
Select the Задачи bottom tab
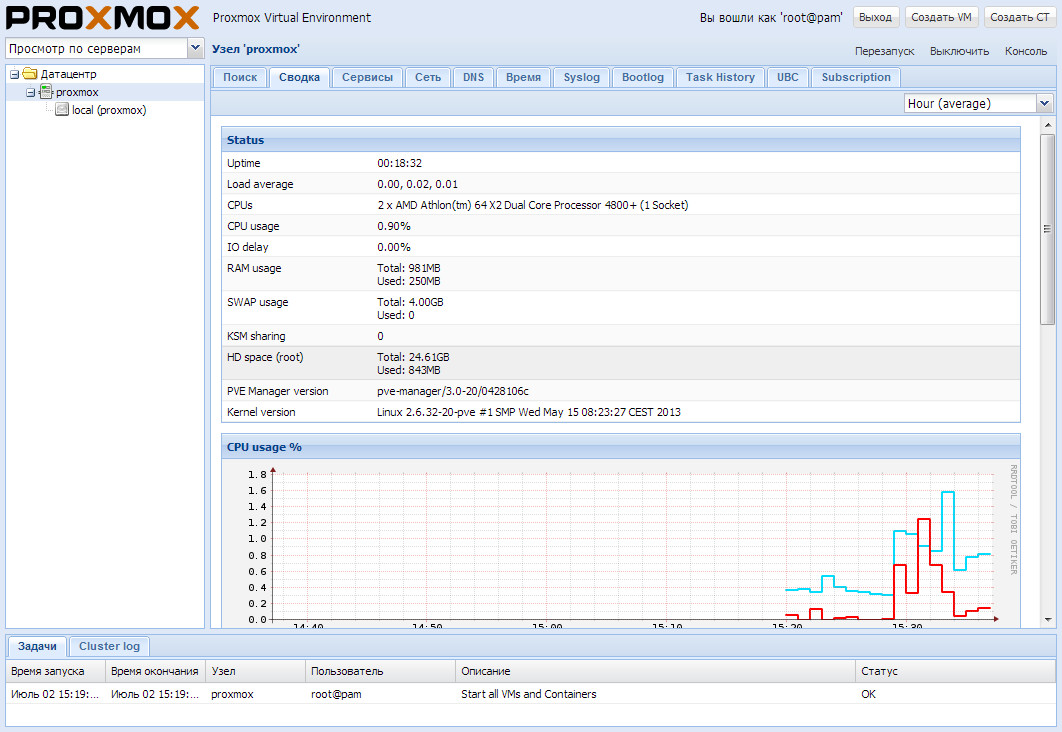click(37, 646)
